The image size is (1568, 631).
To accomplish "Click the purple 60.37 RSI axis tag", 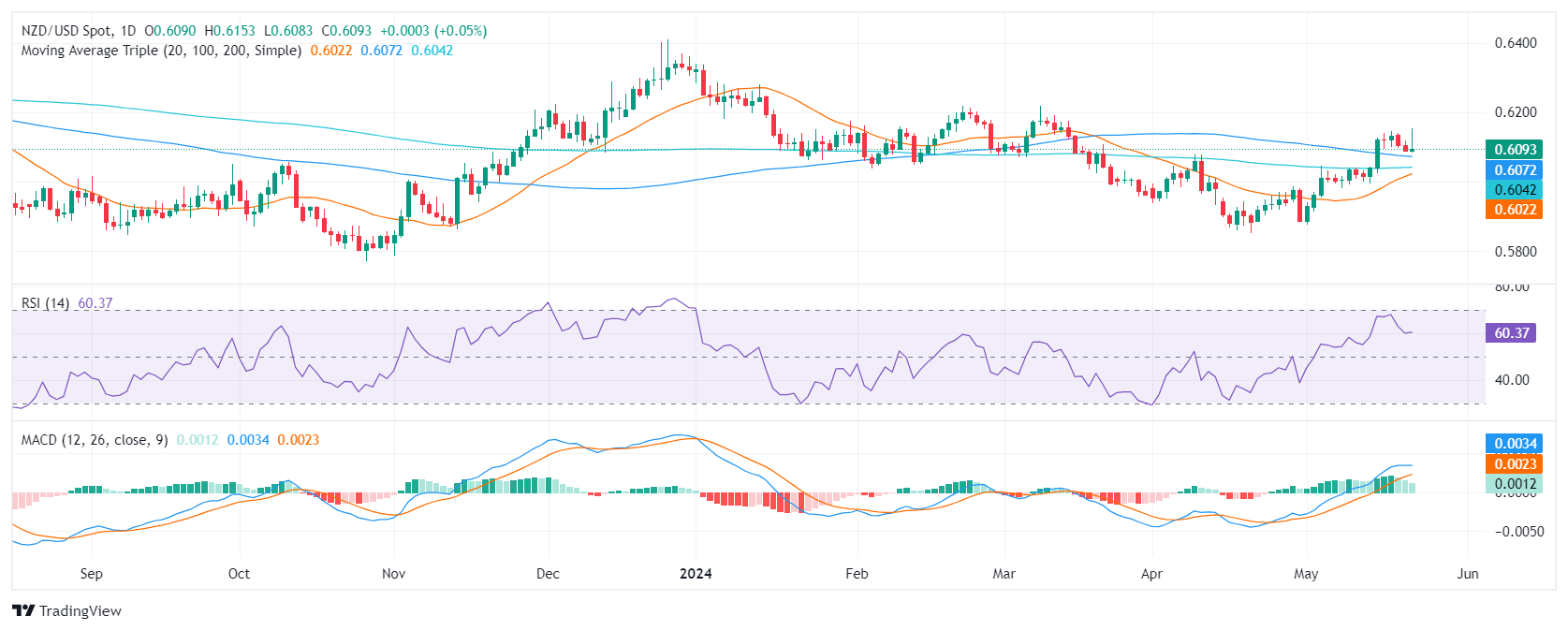I will [x=1512, y=333].
